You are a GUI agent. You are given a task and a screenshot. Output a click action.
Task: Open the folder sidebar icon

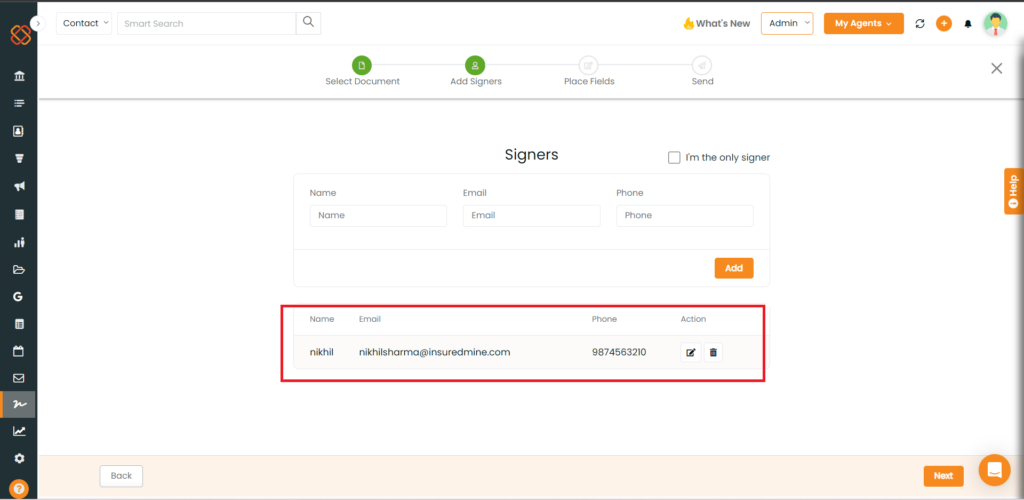tap(19, 270)
